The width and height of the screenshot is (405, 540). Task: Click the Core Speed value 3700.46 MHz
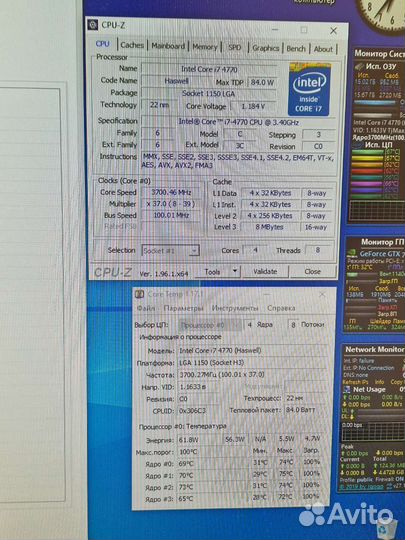171,192
